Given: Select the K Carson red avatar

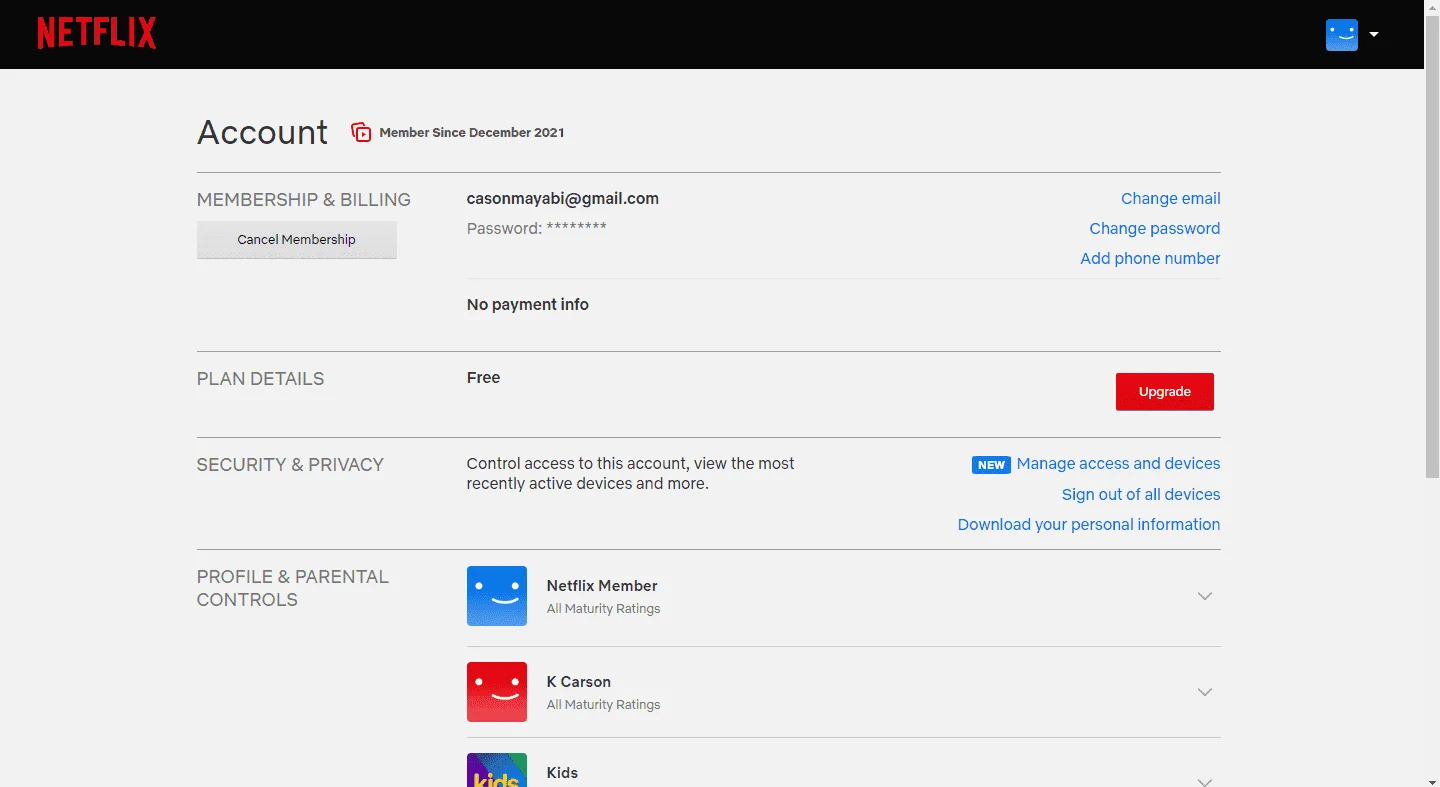Looking at the screenshot, I should coord(497,692).
